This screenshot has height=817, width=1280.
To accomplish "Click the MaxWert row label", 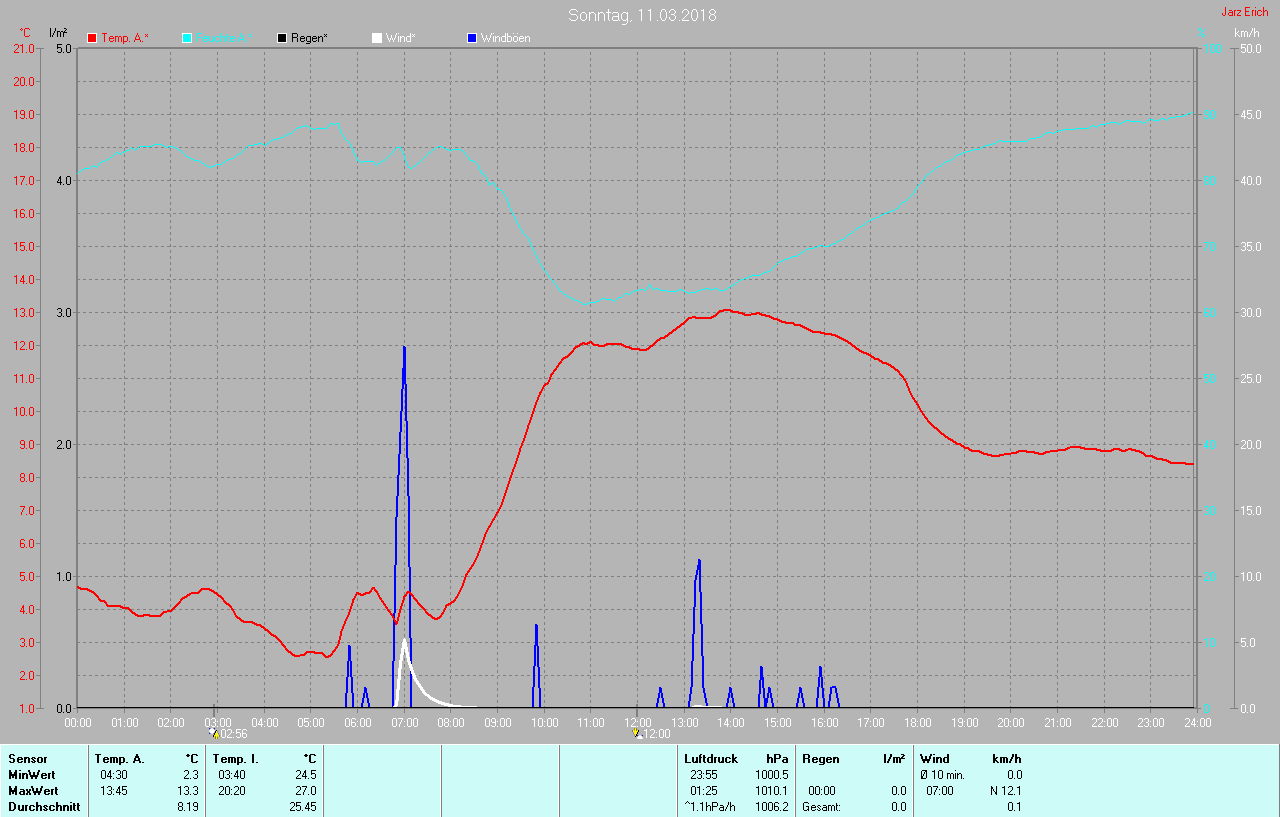I will [33, 791].
